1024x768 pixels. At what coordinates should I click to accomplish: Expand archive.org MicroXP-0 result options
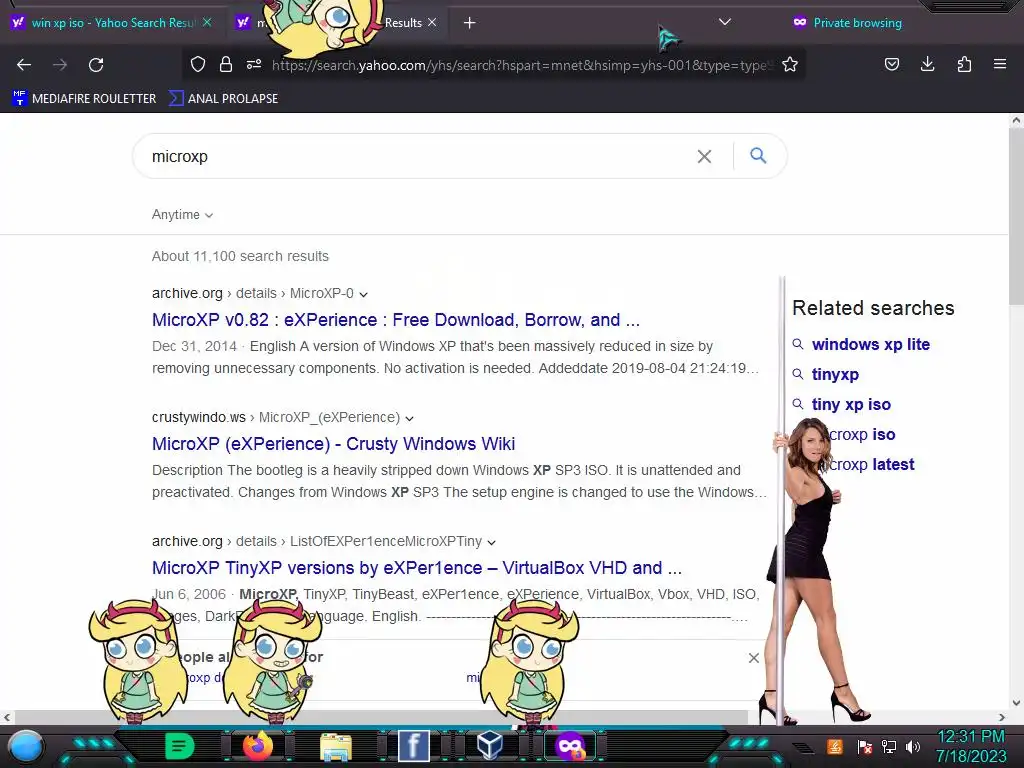coord(364,295)
